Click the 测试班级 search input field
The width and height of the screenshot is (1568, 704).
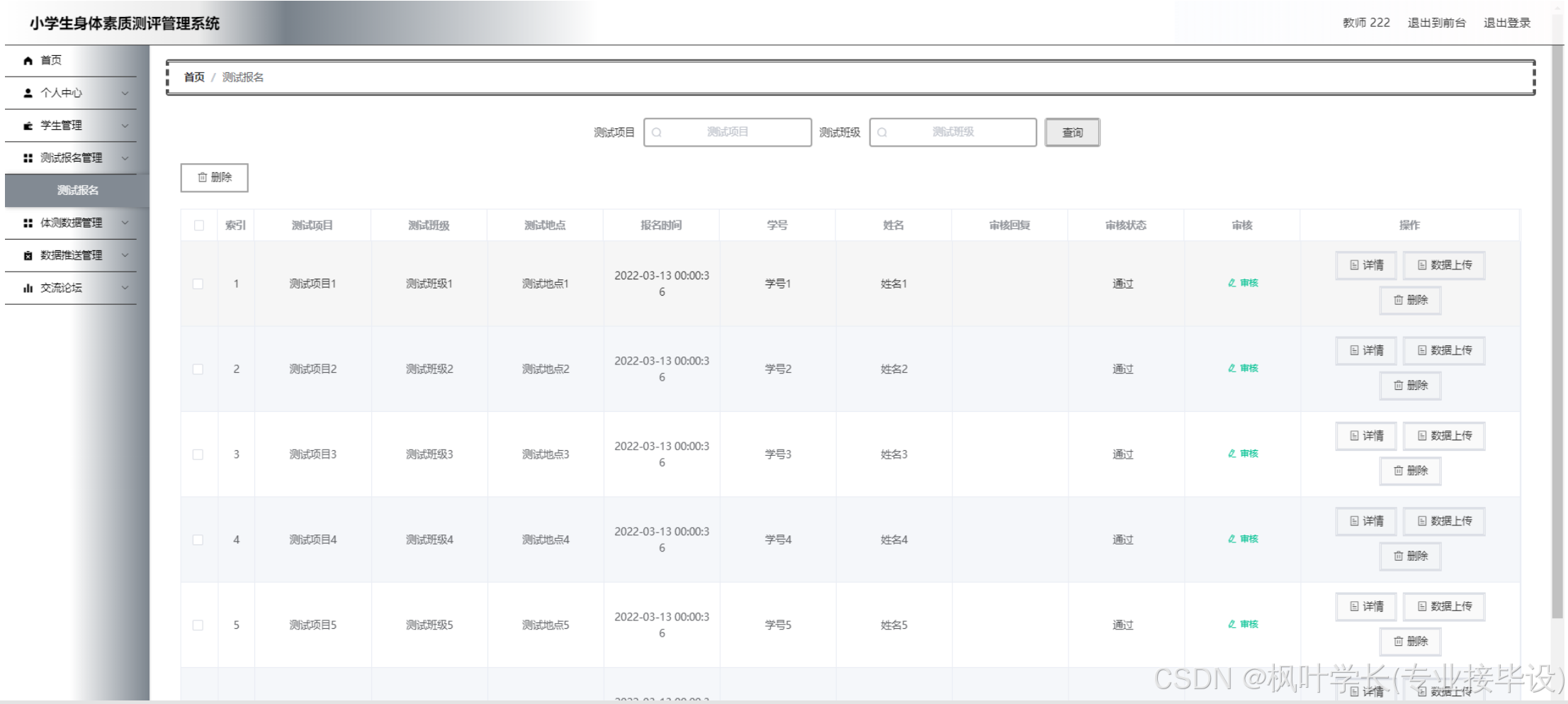click(x=953, y=133)
